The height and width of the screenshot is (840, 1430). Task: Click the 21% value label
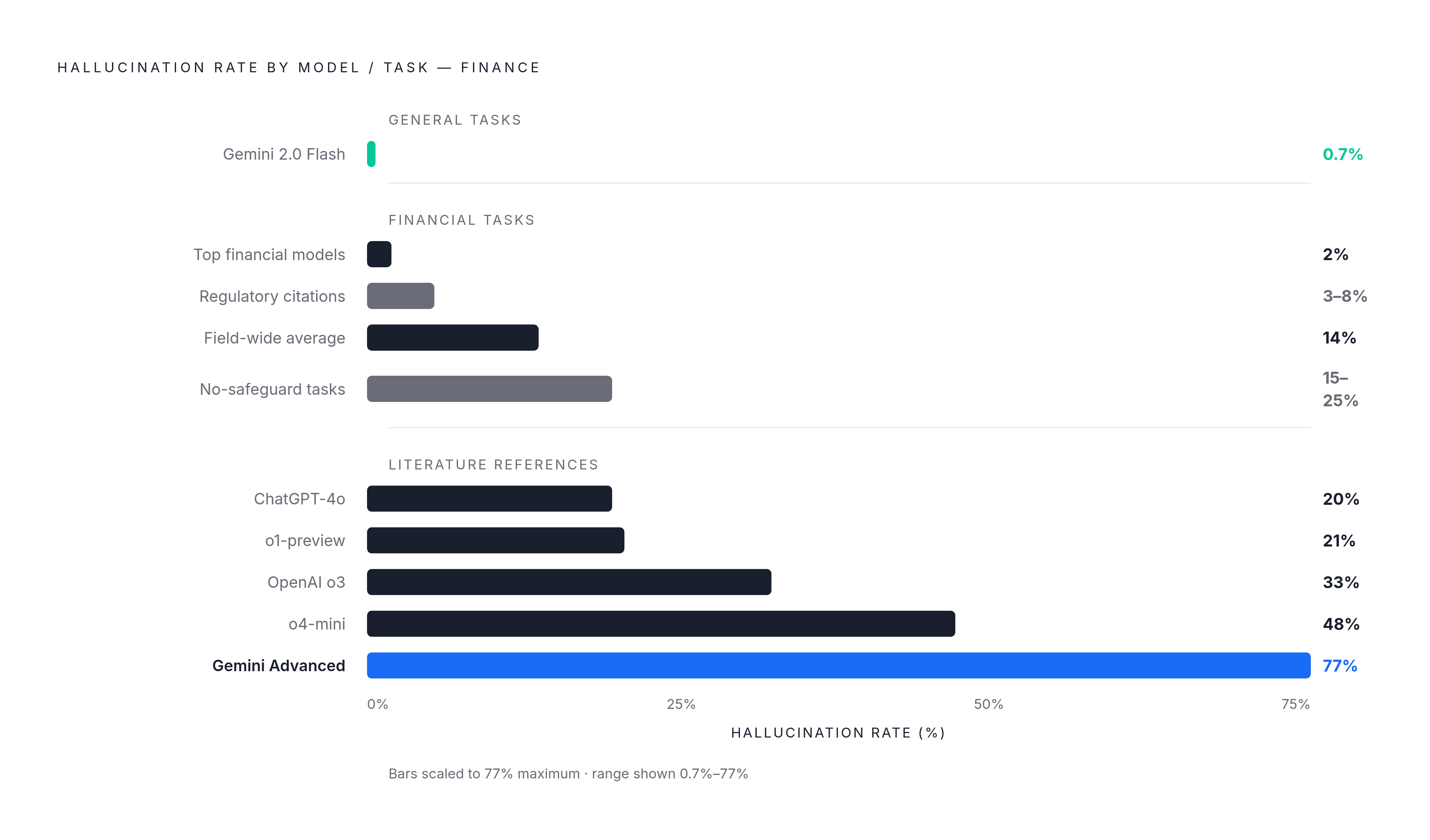pos(1339,541)
